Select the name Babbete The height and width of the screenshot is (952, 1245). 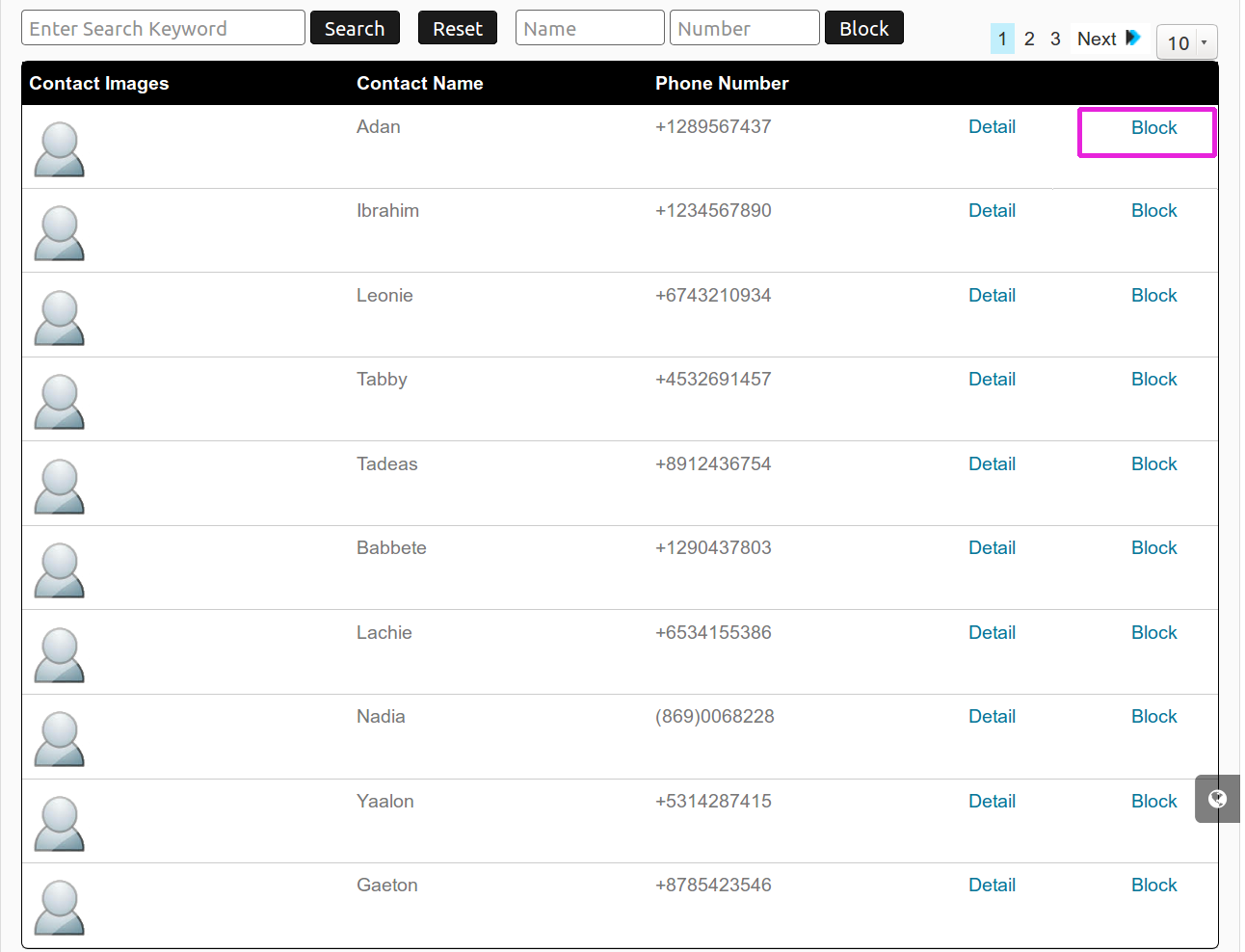[x=391, y=548]
